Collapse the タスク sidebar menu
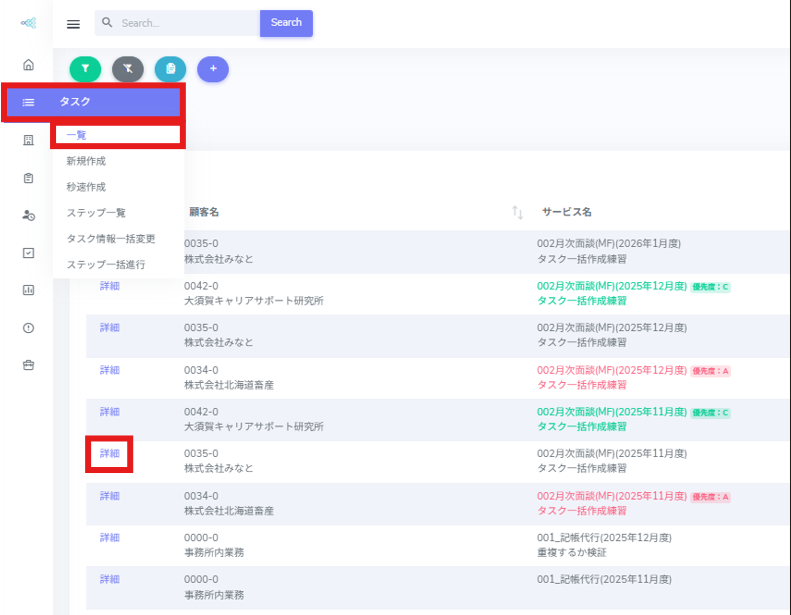Screen dimensions: 791x615 pos(93,102)
